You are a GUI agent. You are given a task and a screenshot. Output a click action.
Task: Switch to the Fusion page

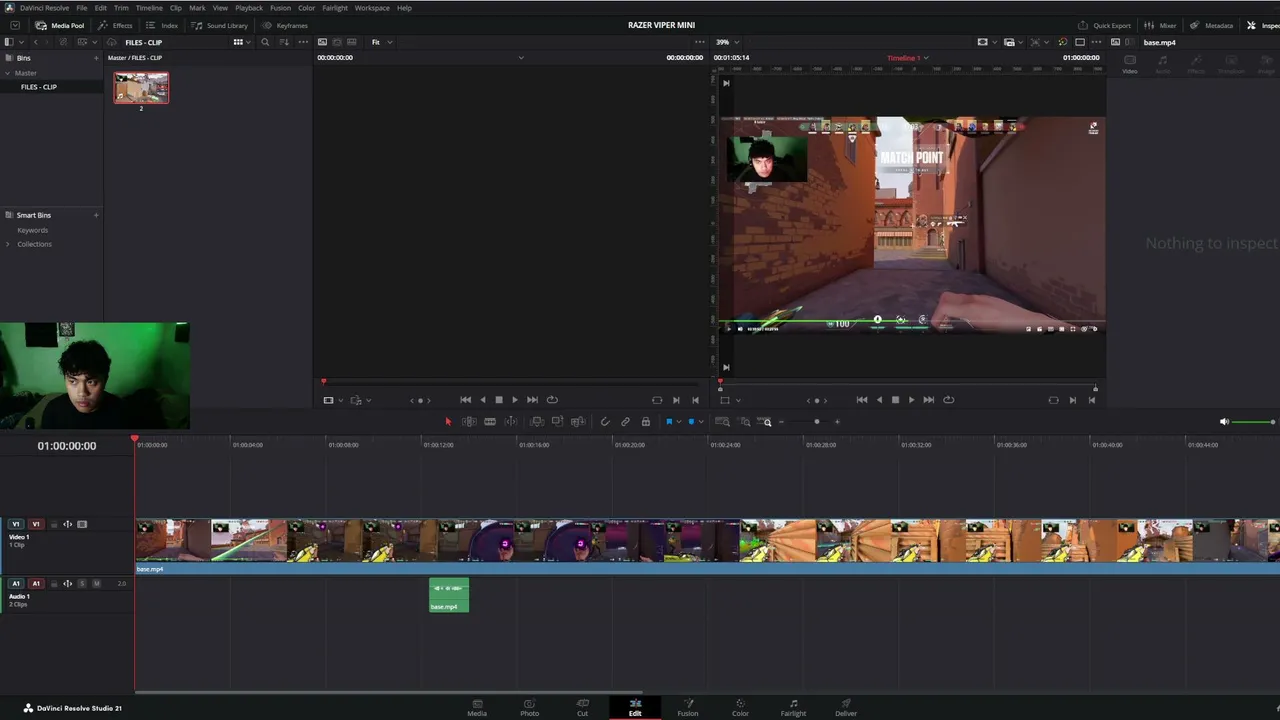click(x=688, y=707)
